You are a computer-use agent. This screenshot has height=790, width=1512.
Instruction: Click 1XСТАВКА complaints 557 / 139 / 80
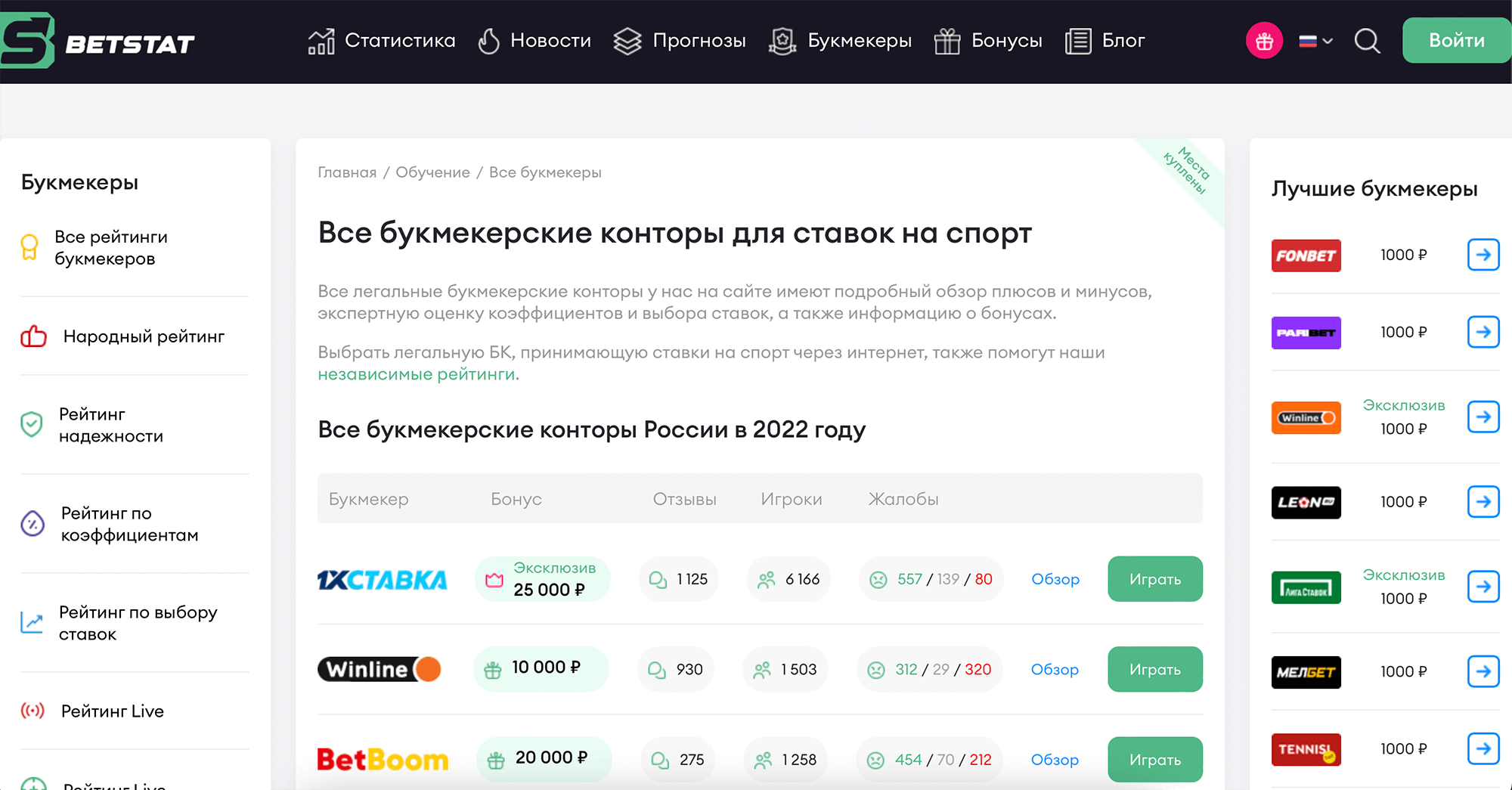[x=931, y=579]
